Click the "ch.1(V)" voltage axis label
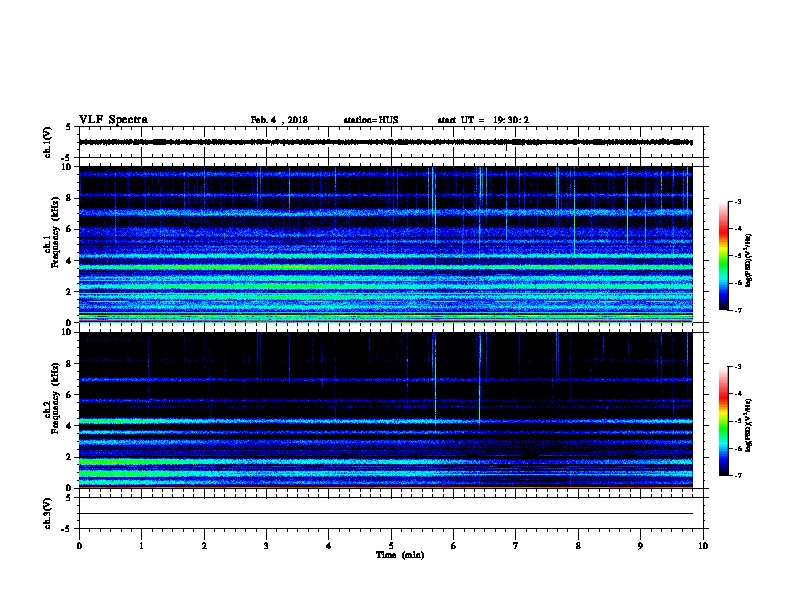Image resolution: width=792 pixels, height=612 pixels. pos(47,142)
